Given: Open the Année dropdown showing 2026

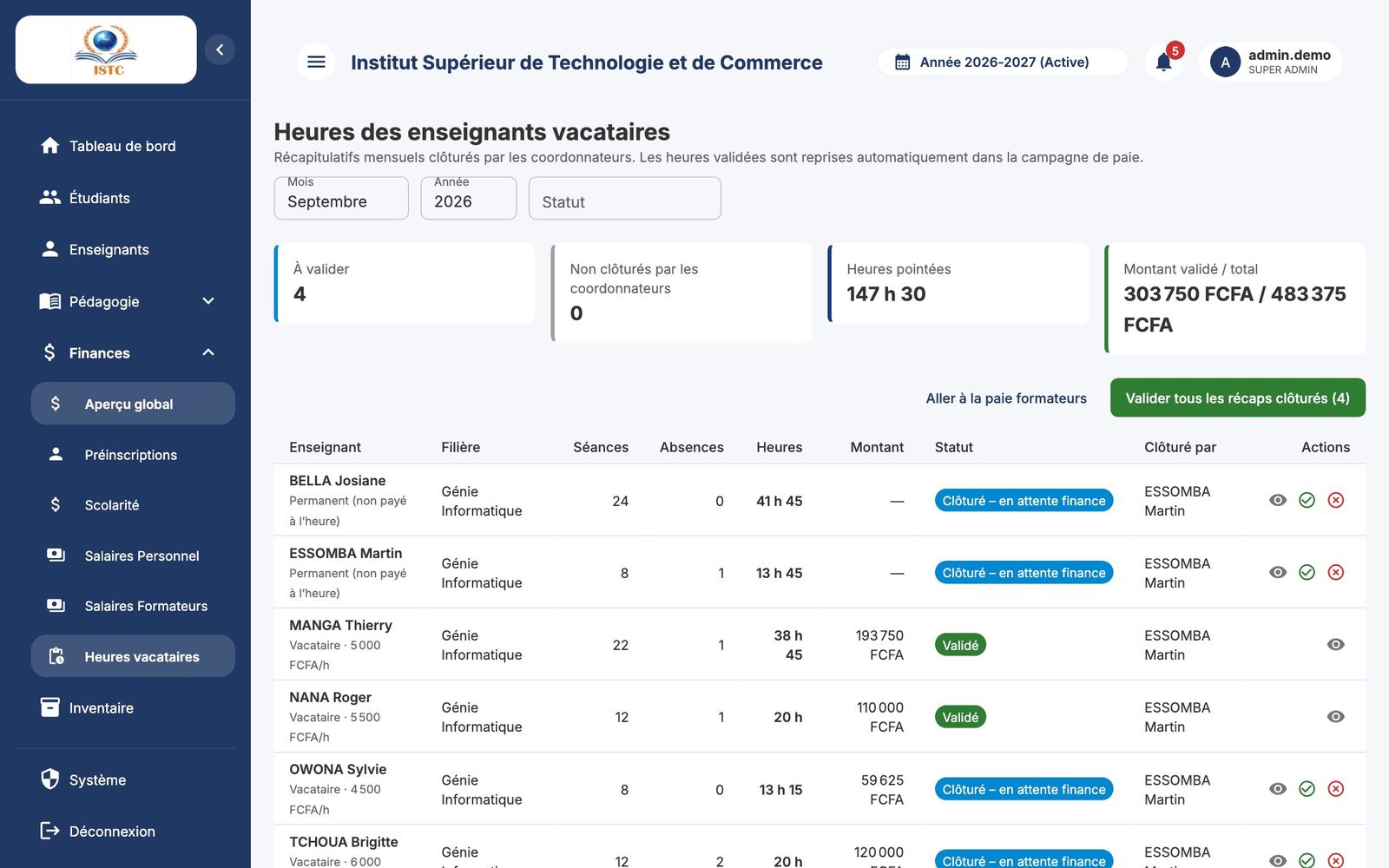Looking at the screenshot, I should pos(469,199).
